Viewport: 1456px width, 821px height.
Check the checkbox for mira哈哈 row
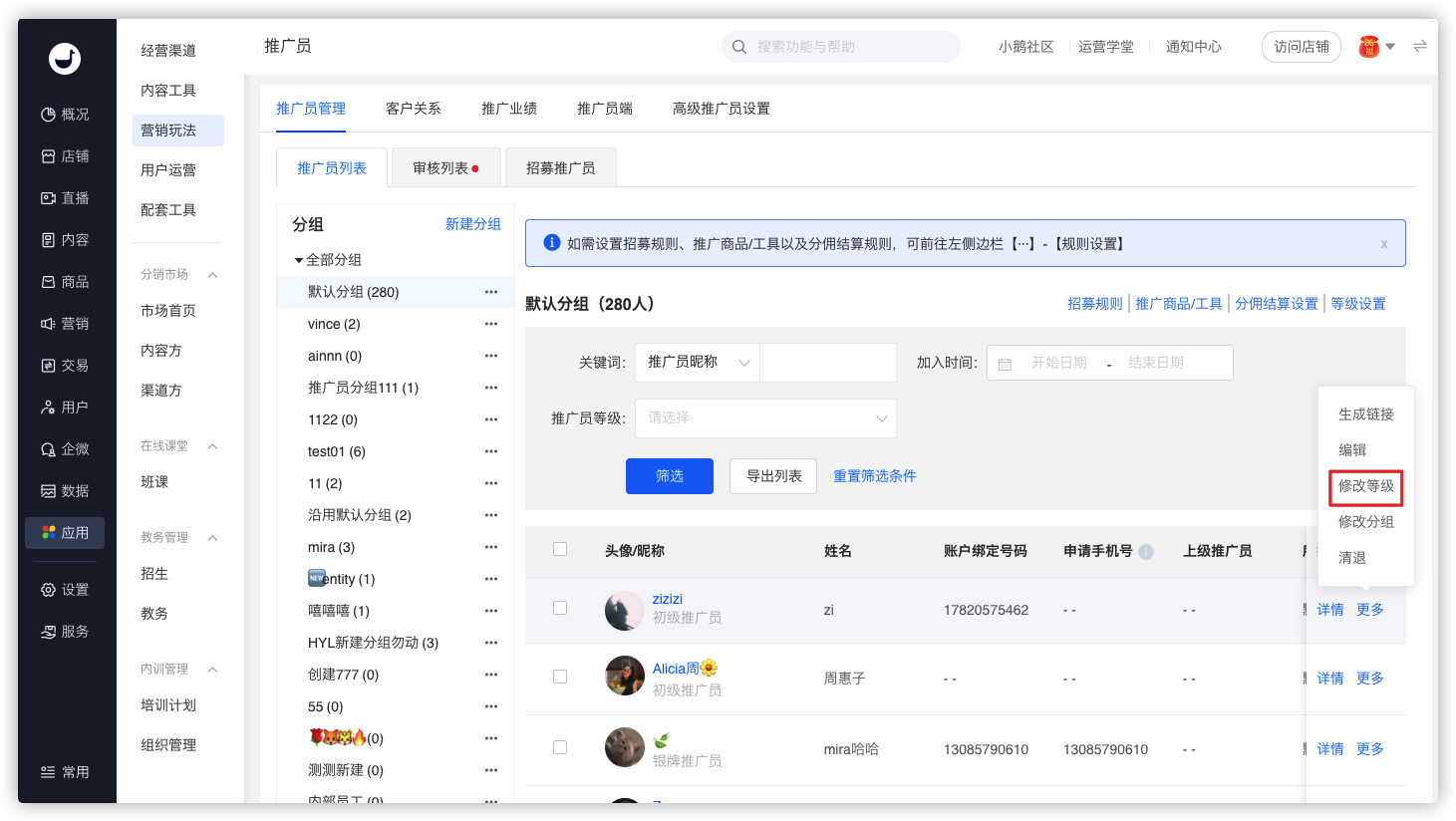(560, 747)
